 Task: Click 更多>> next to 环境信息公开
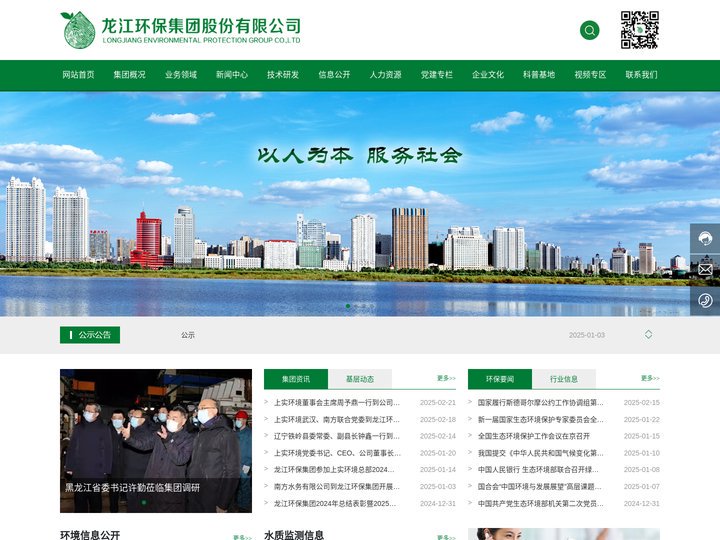(242, 537)
